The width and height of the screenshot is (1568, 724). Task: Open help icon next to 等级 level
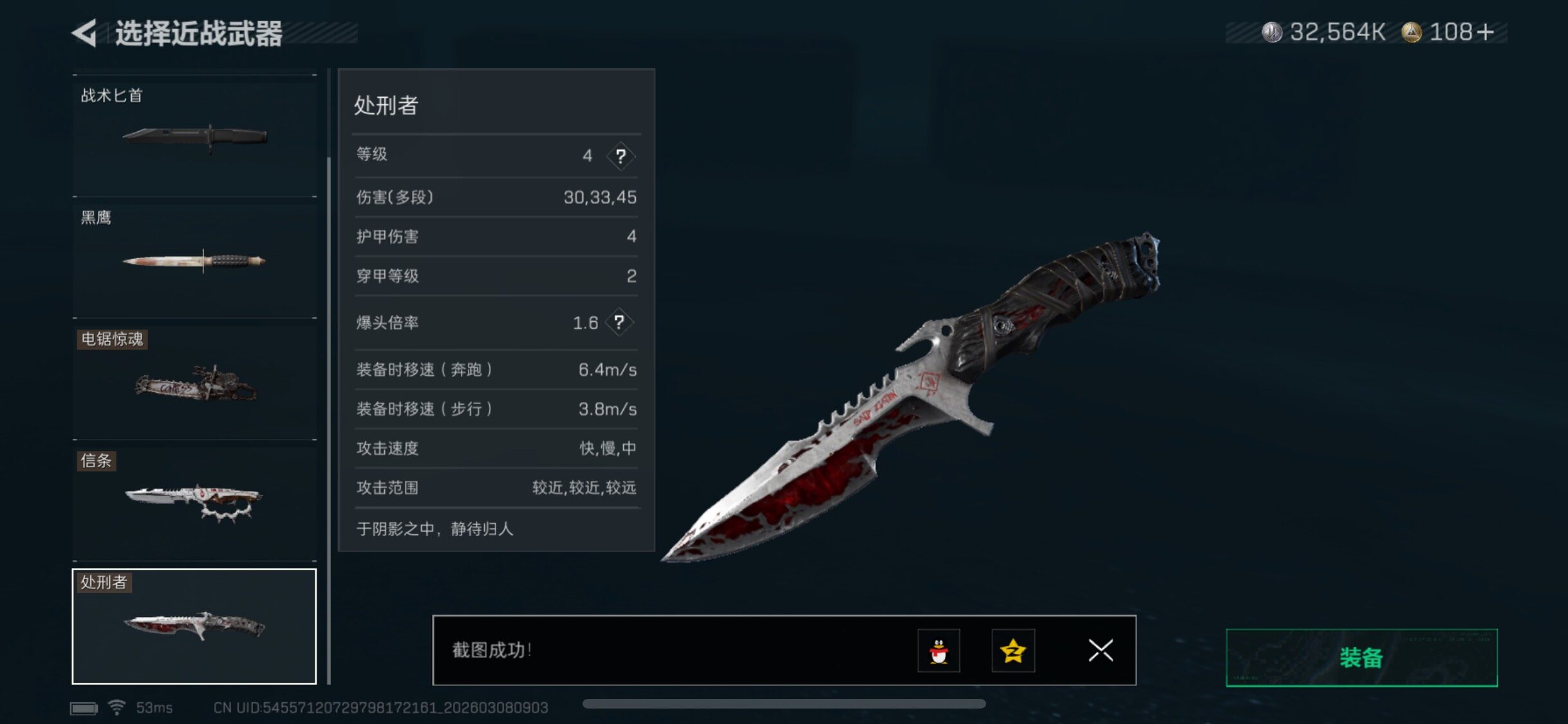[x=621, y=156]
